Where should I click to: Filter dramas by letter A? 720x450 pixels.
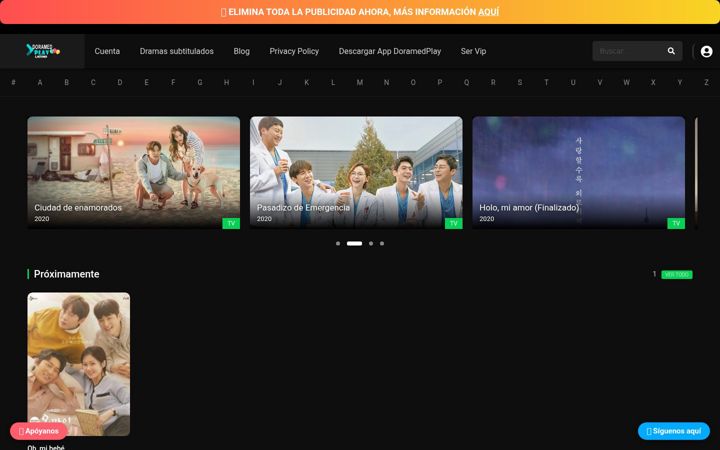click(40, 83)
